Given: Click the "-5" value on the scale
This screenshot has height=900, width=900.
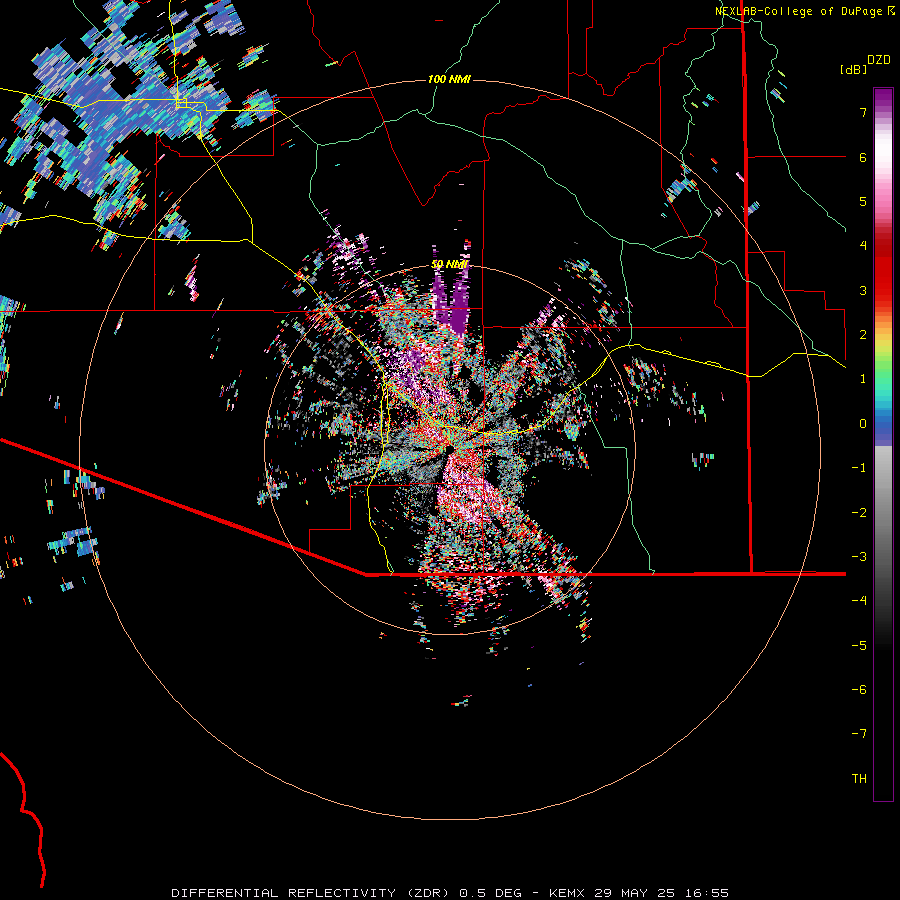Looking at the screenshot, I should click(x=859, y=646).
